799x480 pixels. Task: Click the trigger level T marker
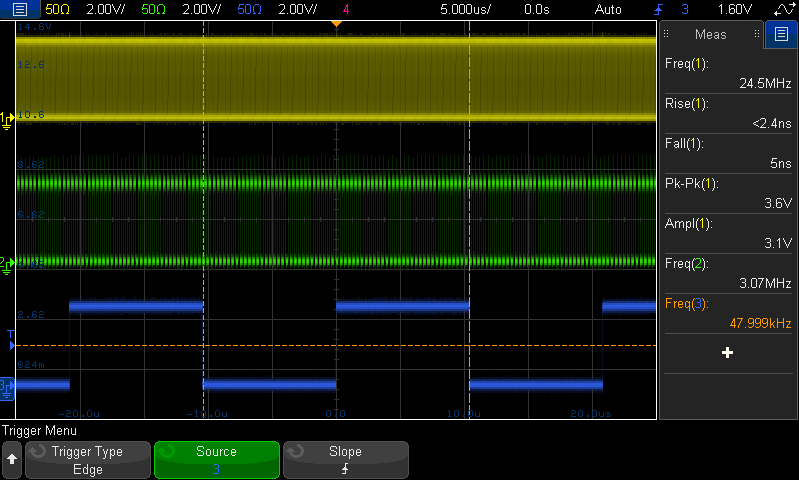coord(11,340)
